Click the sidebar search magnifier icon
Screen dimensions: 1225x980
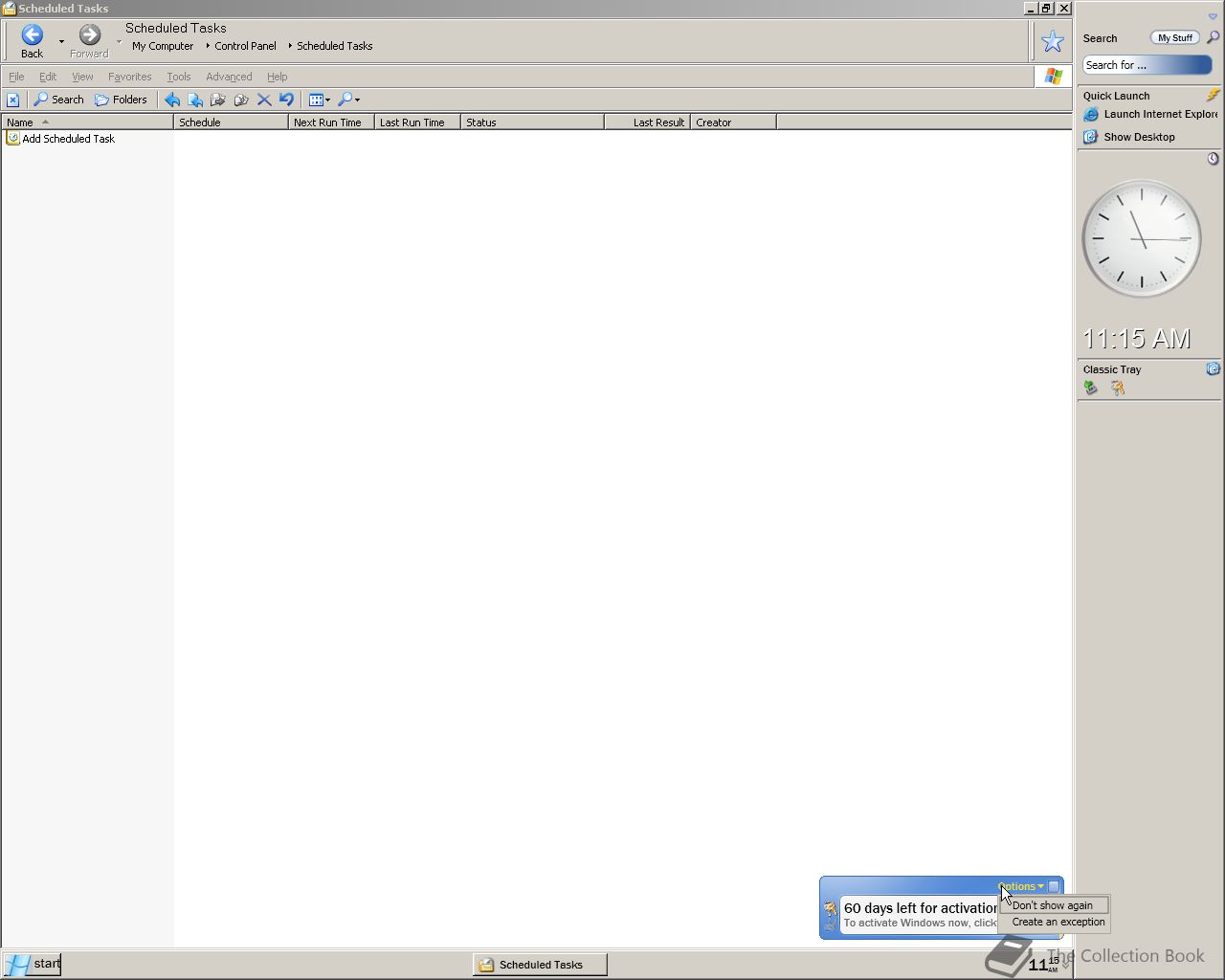pyautogui.click(x=1213, y=37)
